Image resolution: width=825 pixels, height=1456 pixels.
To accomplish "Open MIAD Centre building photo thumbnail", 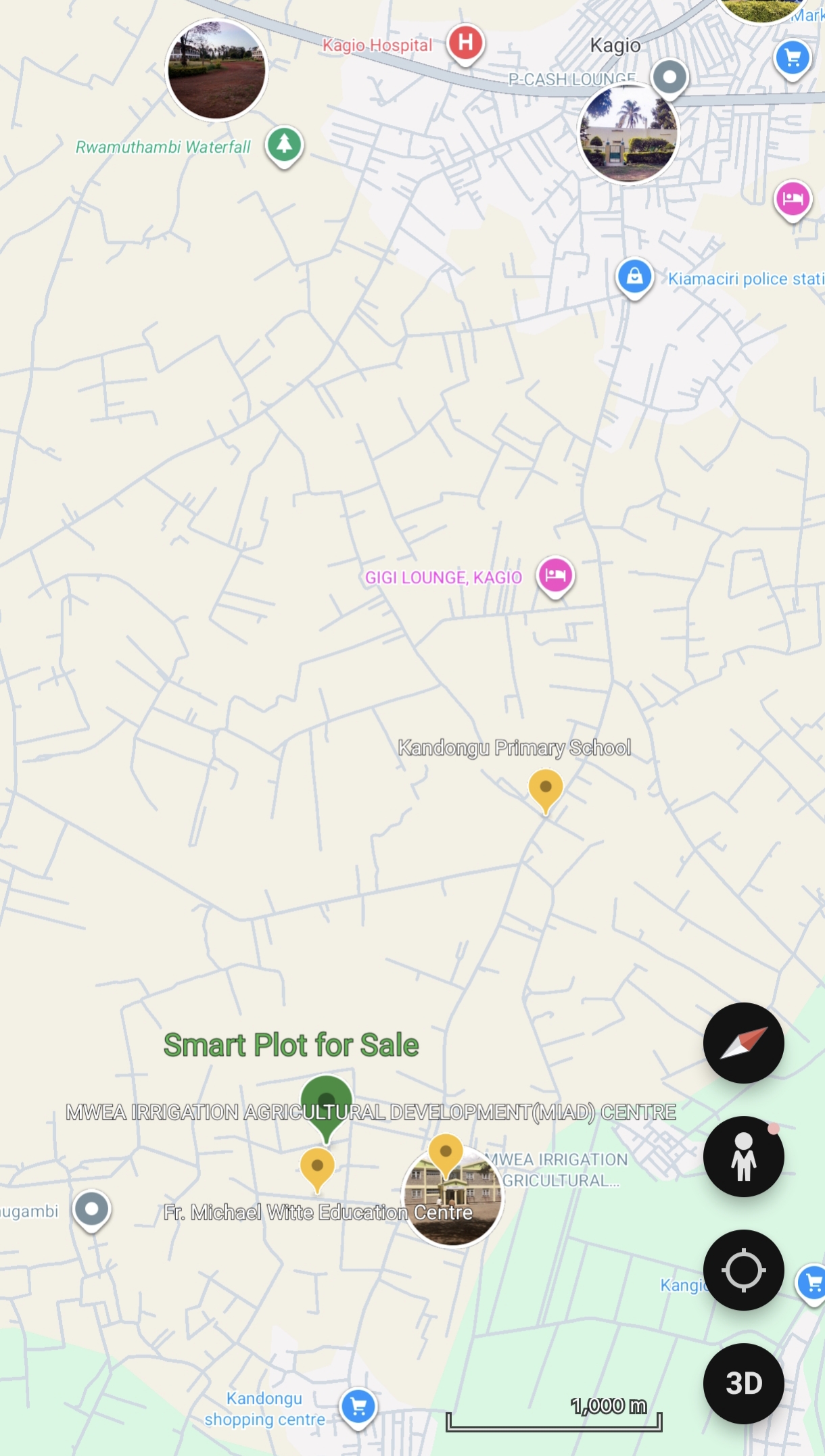I will tap(452, 1196).
